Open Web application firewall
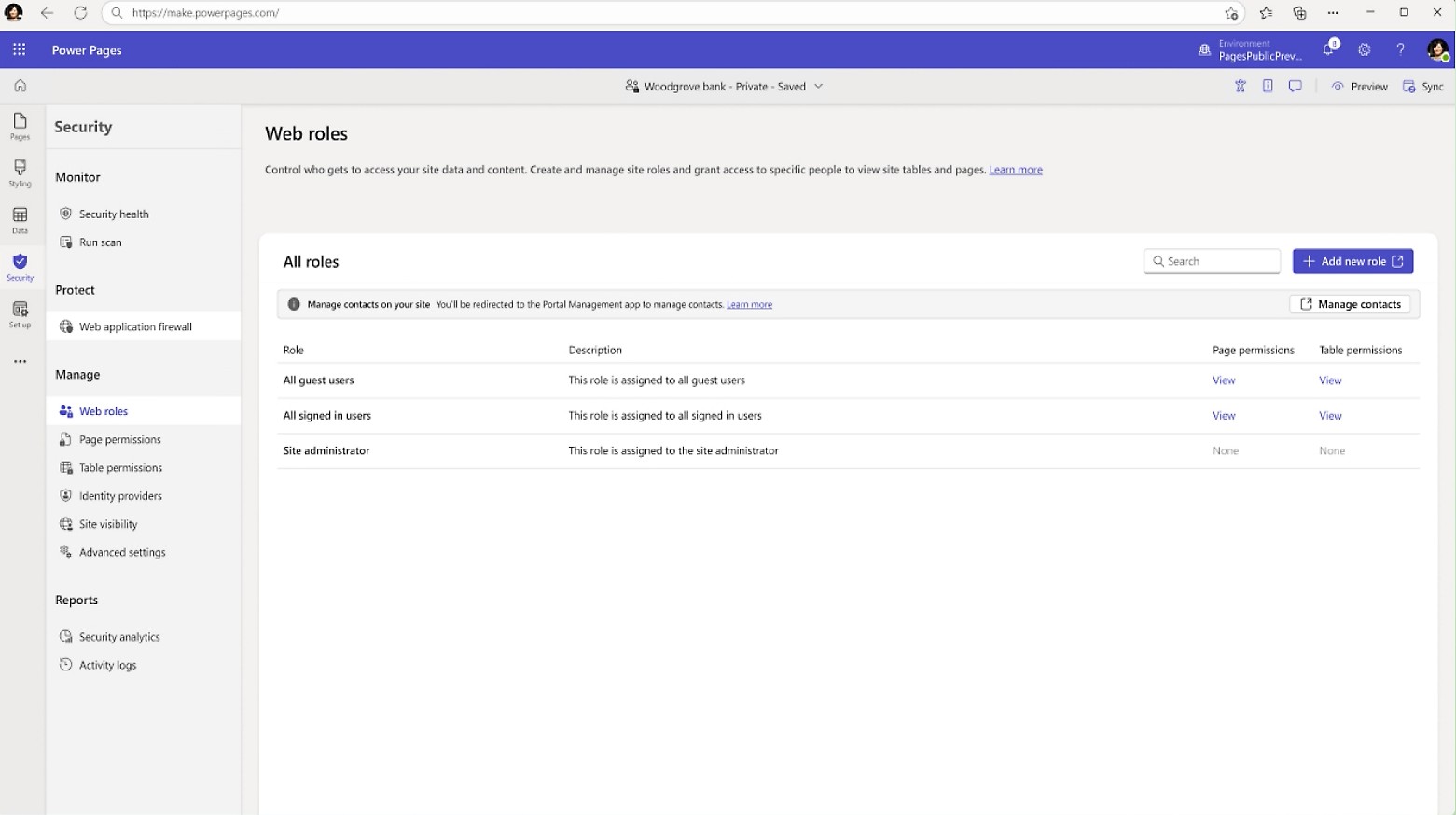Image resolution: width=1456 pixels, height=815 pixels. 135,326
